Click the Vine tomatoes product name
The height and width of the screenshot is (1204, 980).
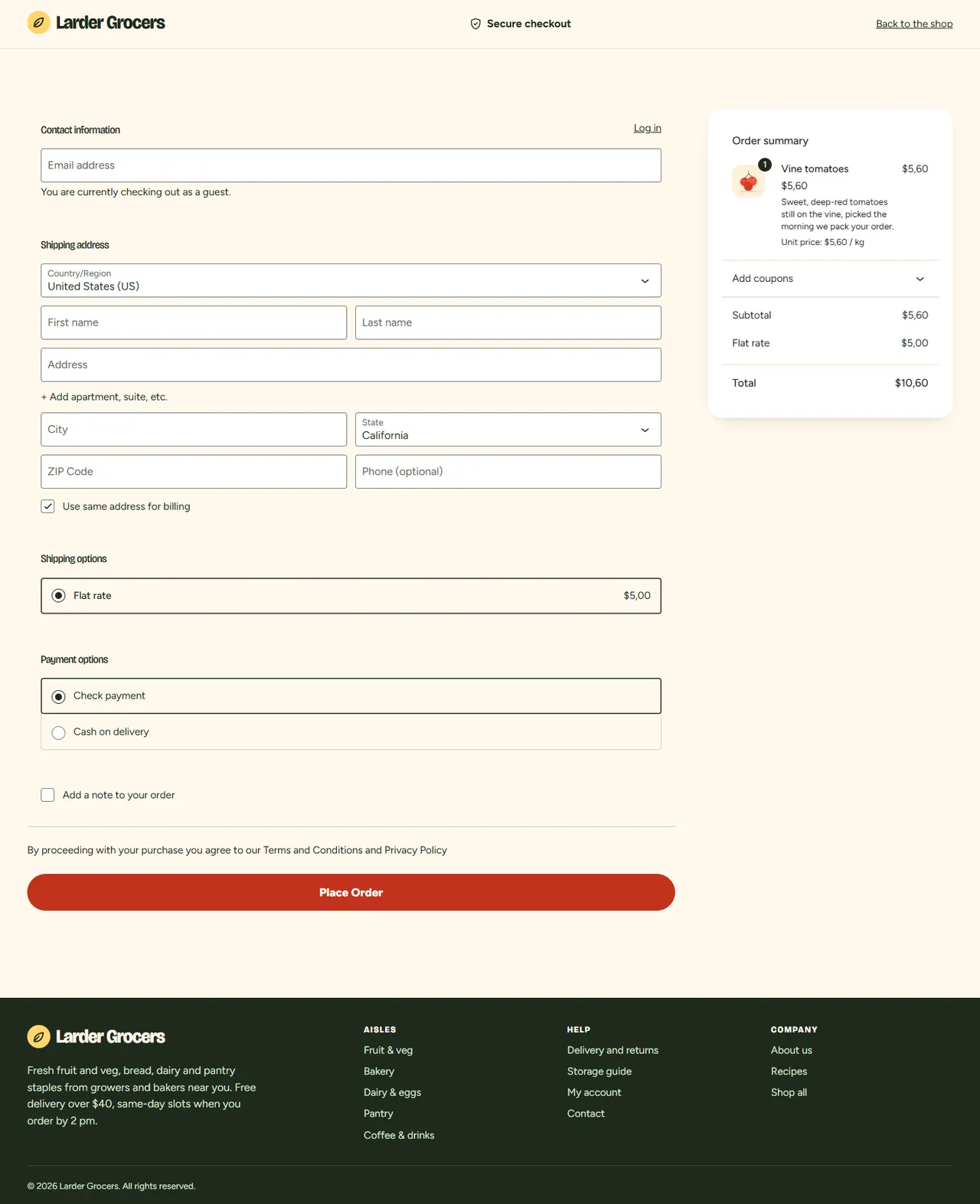pos(815,168)
